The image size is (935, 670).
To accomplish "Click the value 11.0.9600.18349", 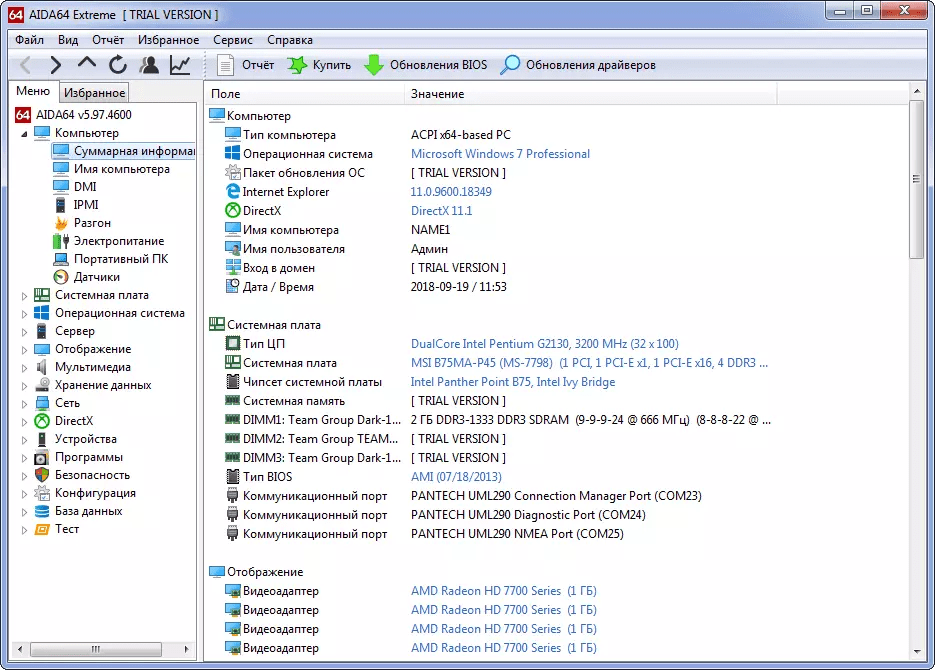I will coord(451,192).
